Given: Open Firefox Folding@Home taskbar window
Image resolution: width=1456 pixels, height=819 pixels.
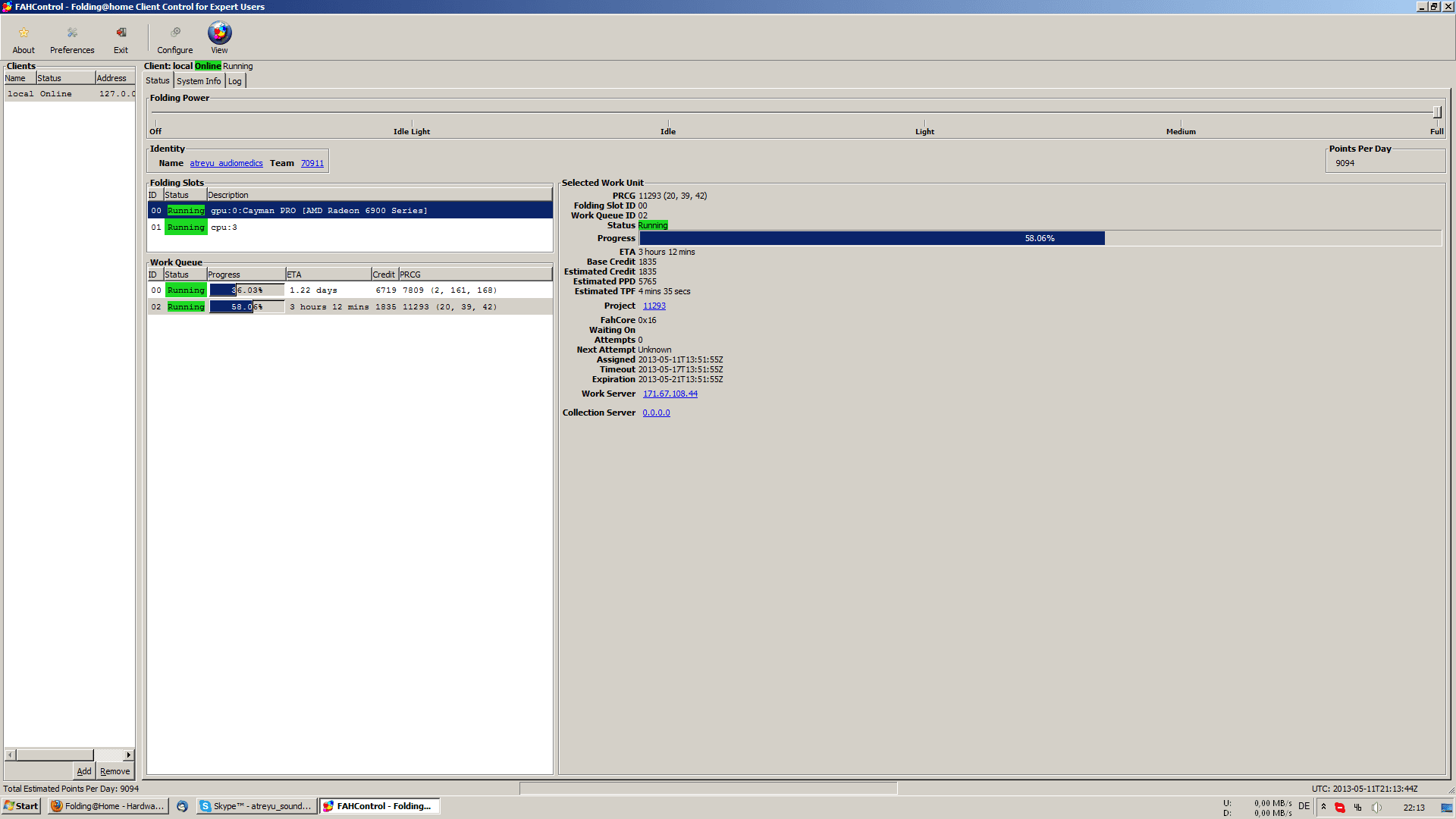Looking at the screenshot, I should [x=108, y=806].
